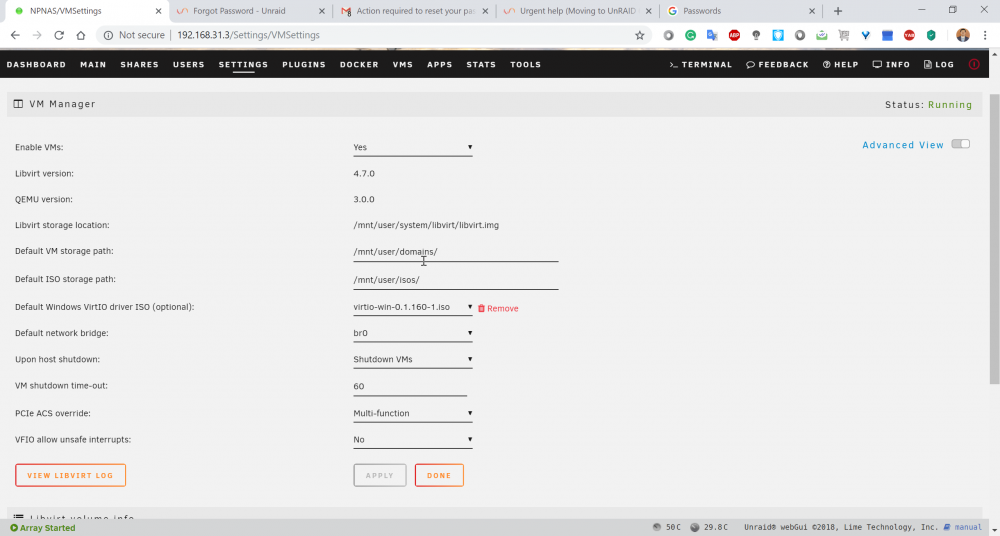Click the Libvirt storage location path text

[426, 225]
